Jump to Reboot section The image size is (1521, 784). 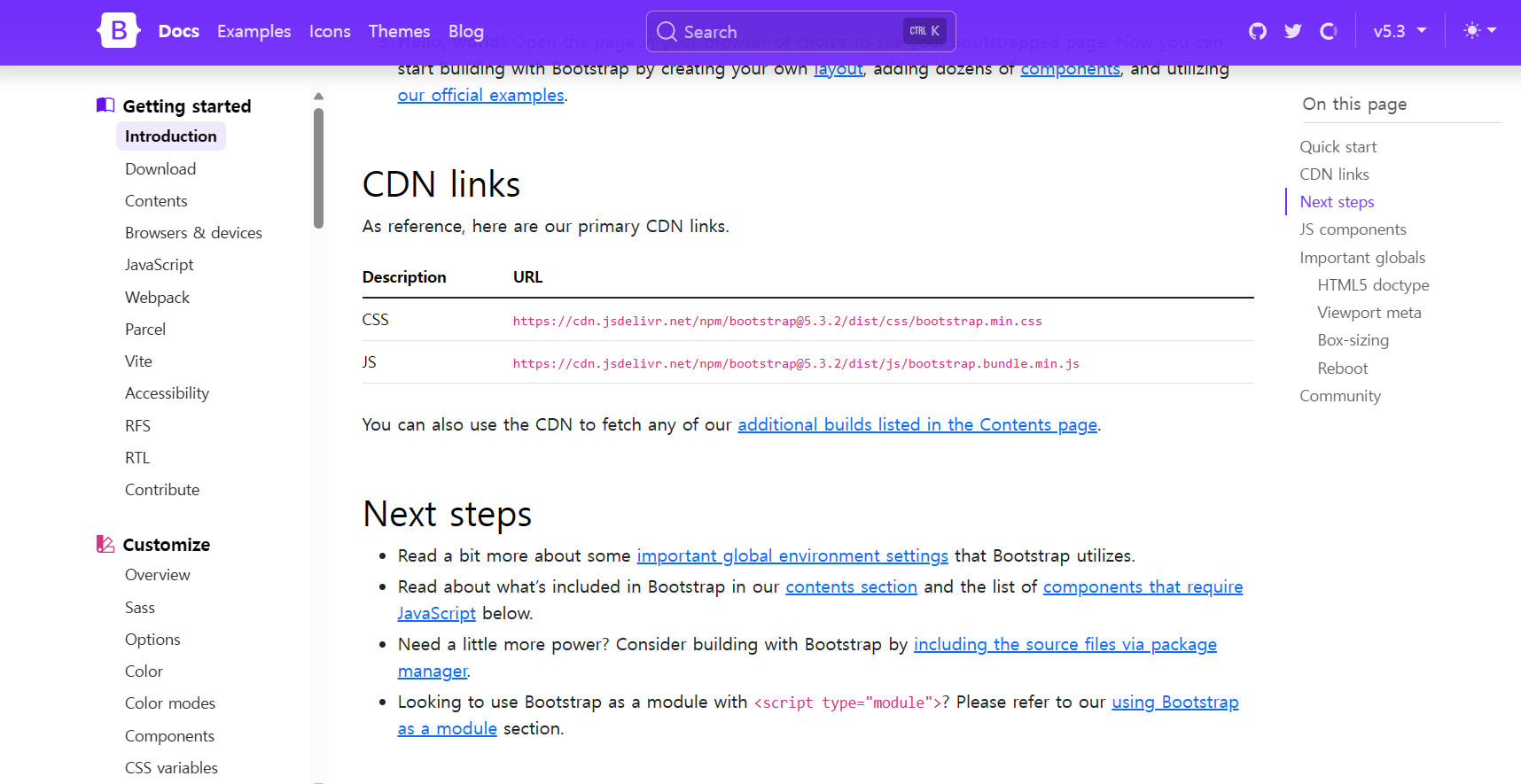pyautogui.click(x=1342, y=369)
